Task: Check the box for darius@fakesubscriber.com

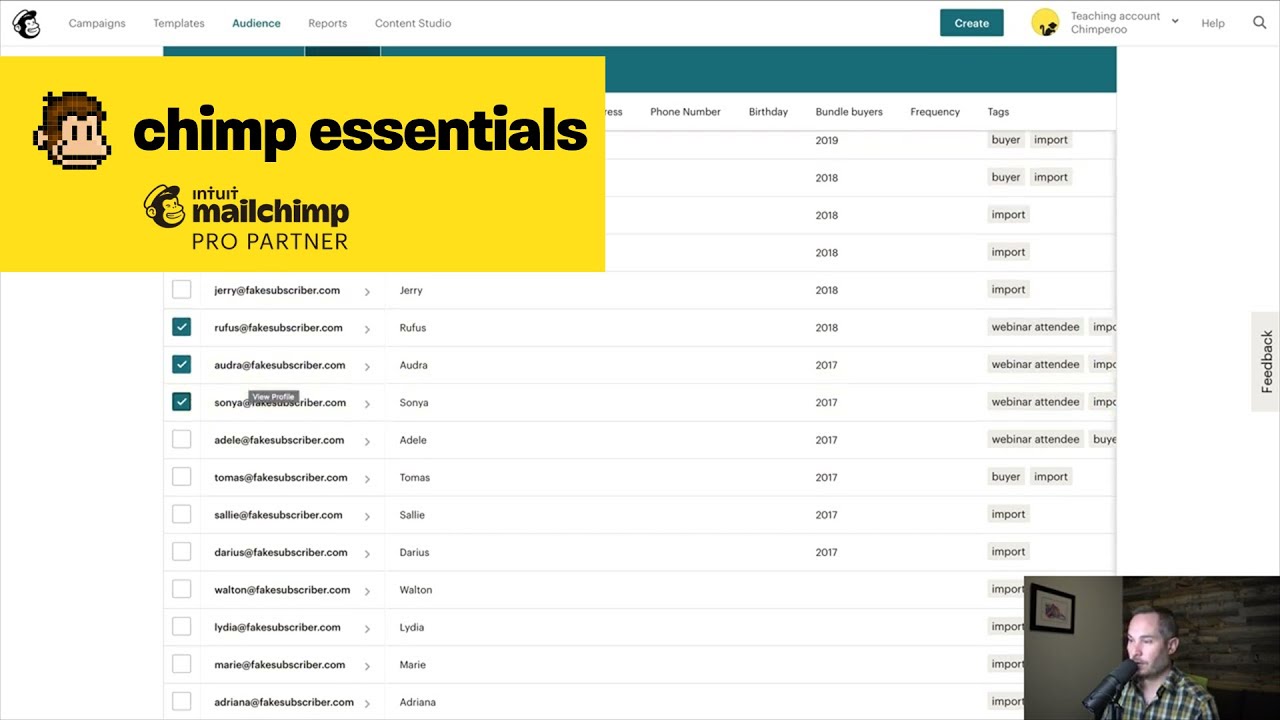Action: [x=181, y=552]
